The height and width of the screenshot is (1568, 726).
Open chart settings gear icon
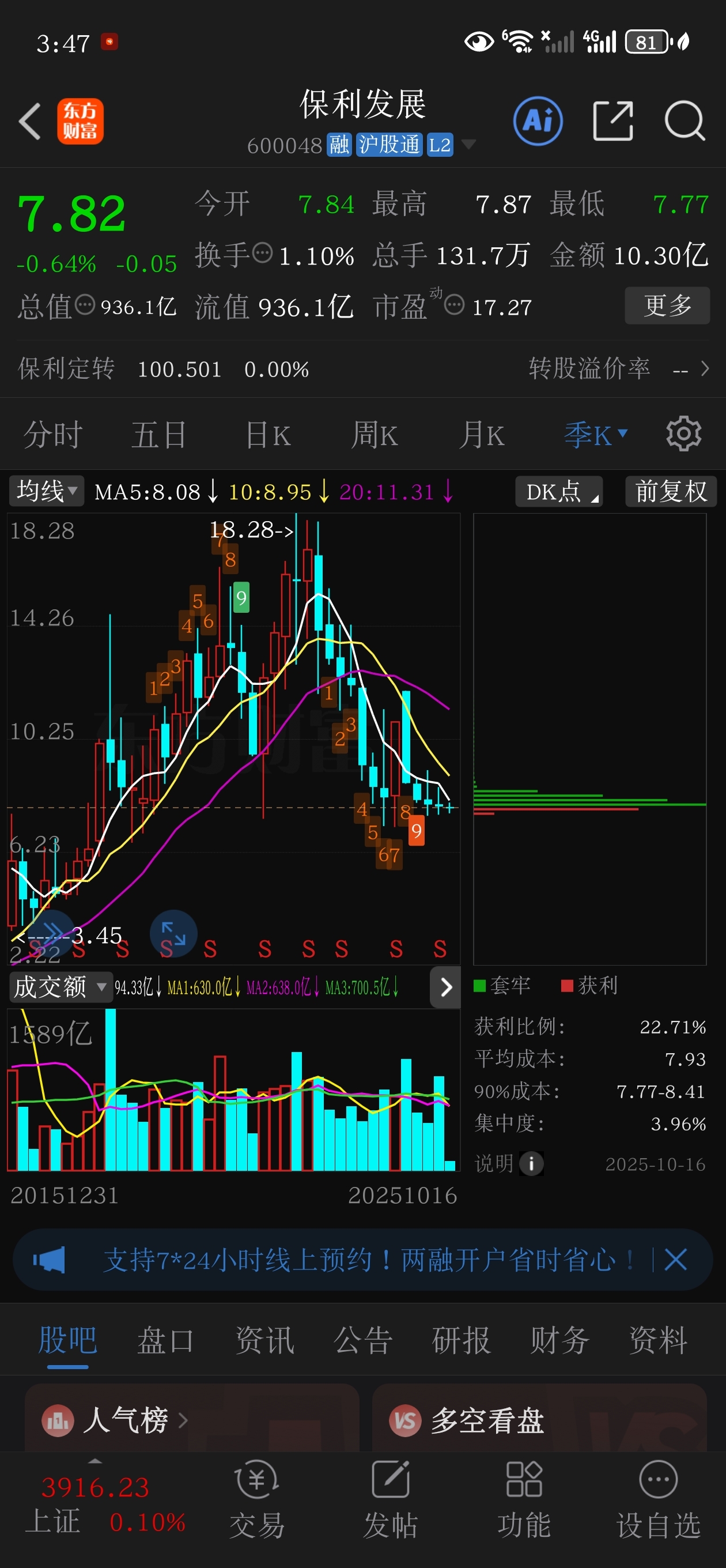pyautogui.click(x=683, y=434)
